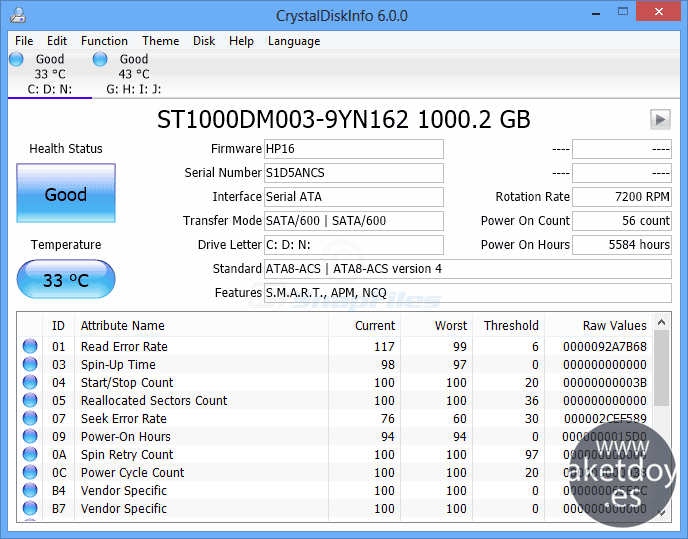Click status orb for B7 Vendor Specific row
688x539 pixels.
[x=30, y=508]
